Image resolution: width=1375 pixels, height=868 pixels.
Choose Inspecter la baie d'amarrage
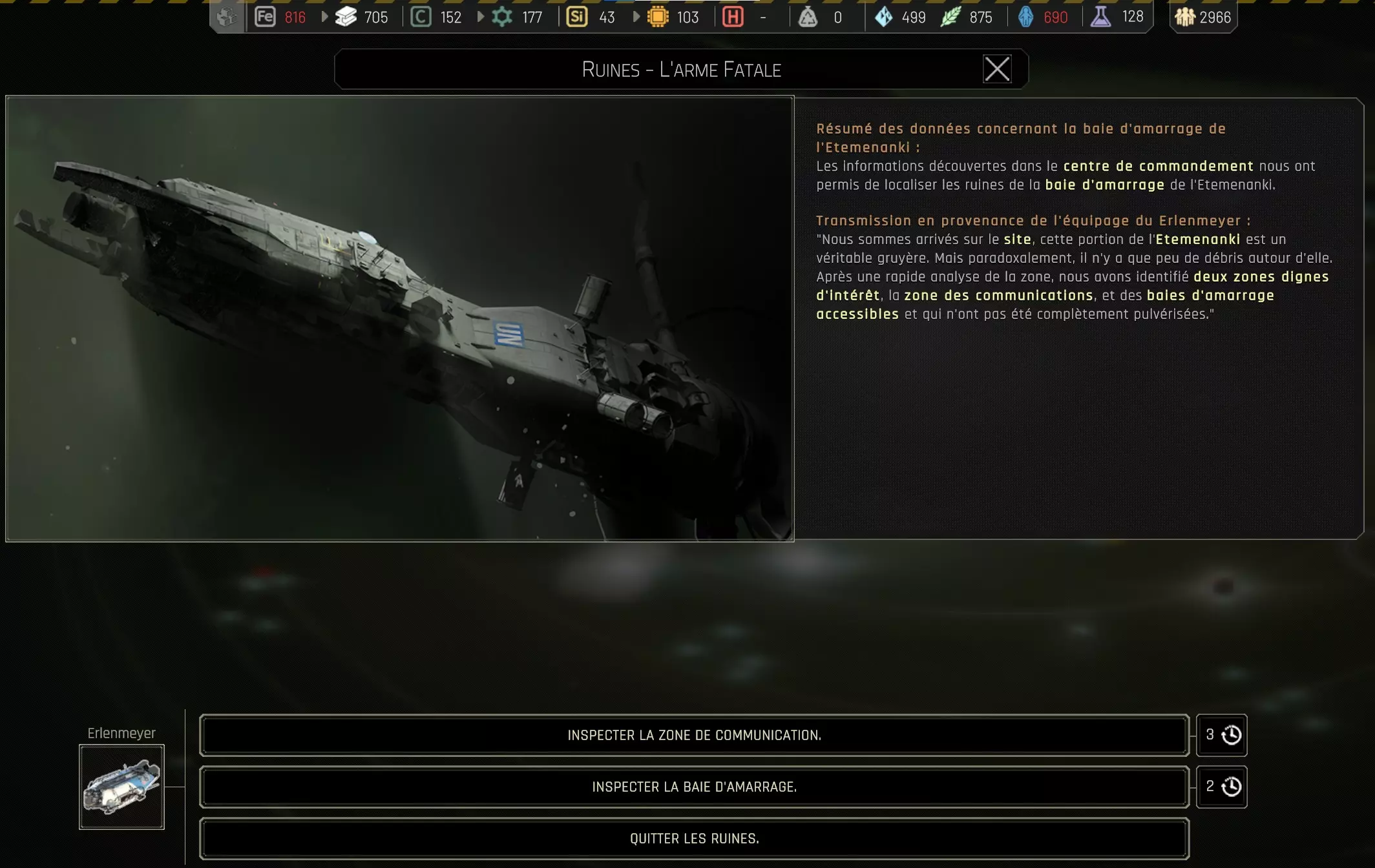point(694,787)
